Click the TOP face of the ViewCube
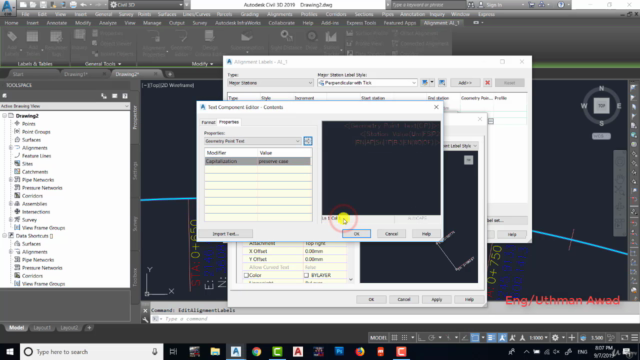The width and height of the screenshot is (640, 360). (x=601, y=106)
